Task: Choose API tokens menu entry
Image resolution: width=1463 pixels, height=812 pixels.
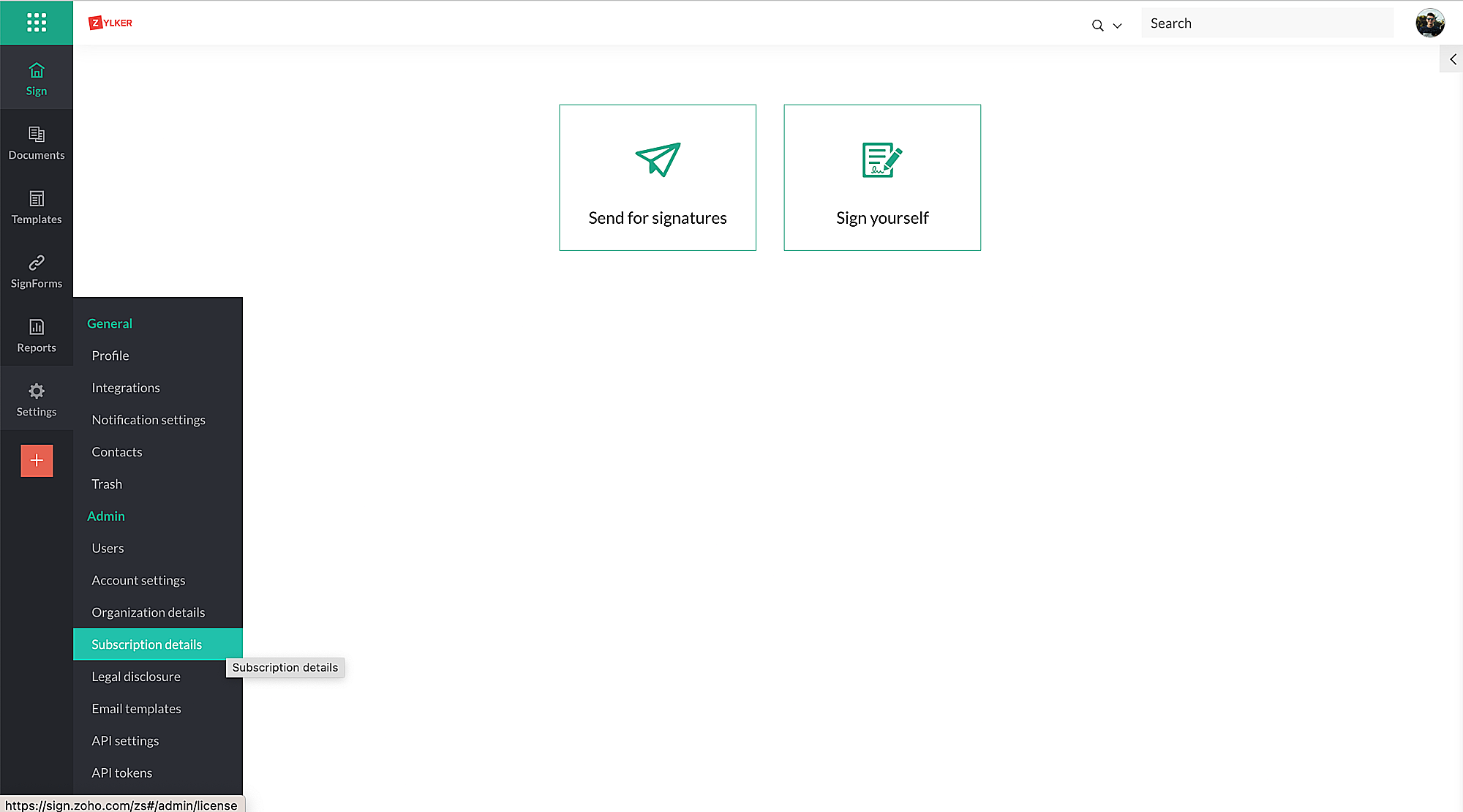Action: coord(122,773)
